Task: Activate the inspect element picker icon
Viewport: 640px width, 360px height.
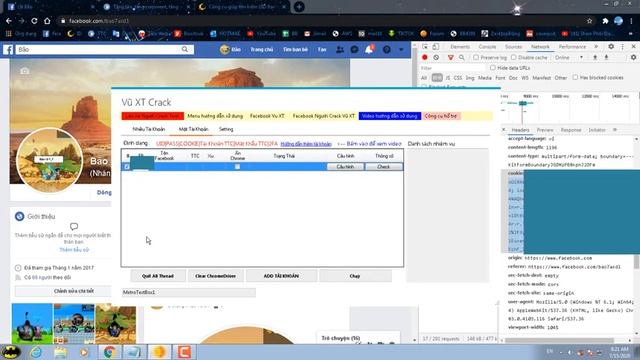Action: [425, 47]
